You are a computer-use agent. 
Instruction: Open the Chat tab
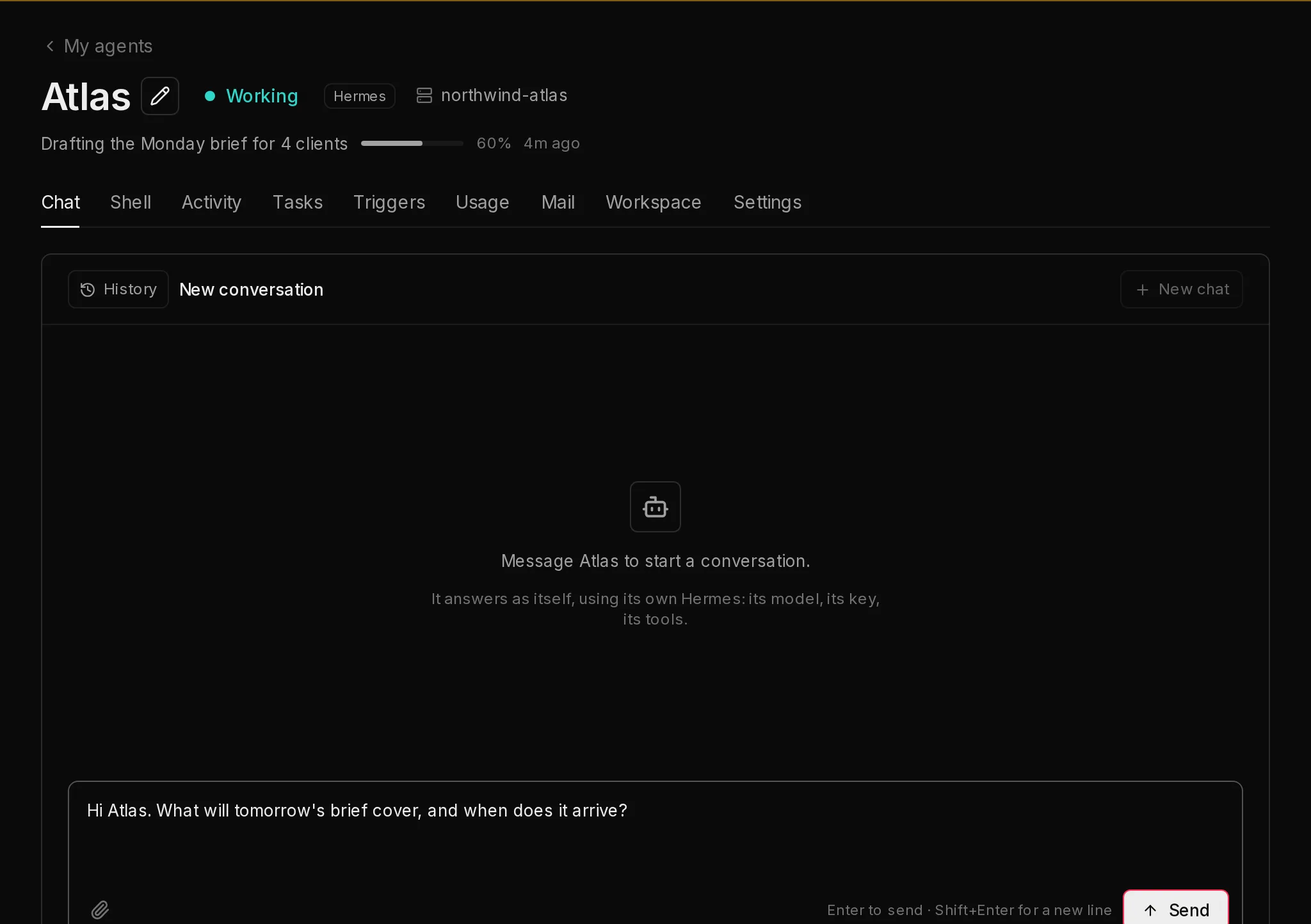point(60,202)
